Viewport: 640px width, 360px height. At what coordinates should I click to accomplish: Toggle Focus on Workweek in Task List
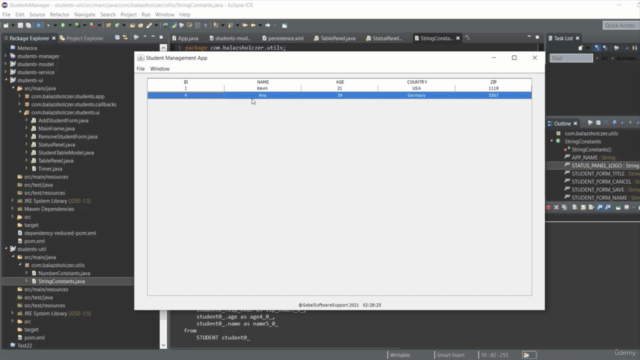click(616, 48)
